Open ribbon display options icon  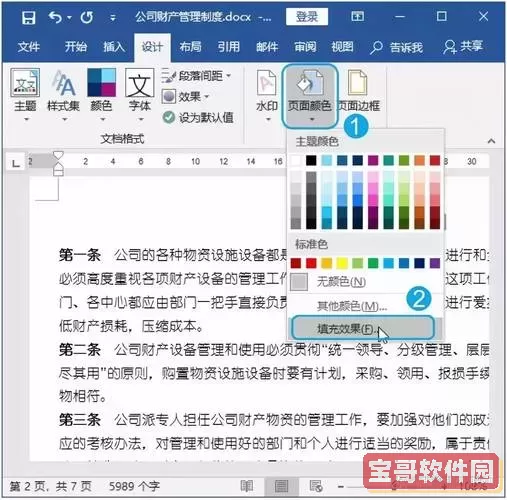tap(358, 16)
